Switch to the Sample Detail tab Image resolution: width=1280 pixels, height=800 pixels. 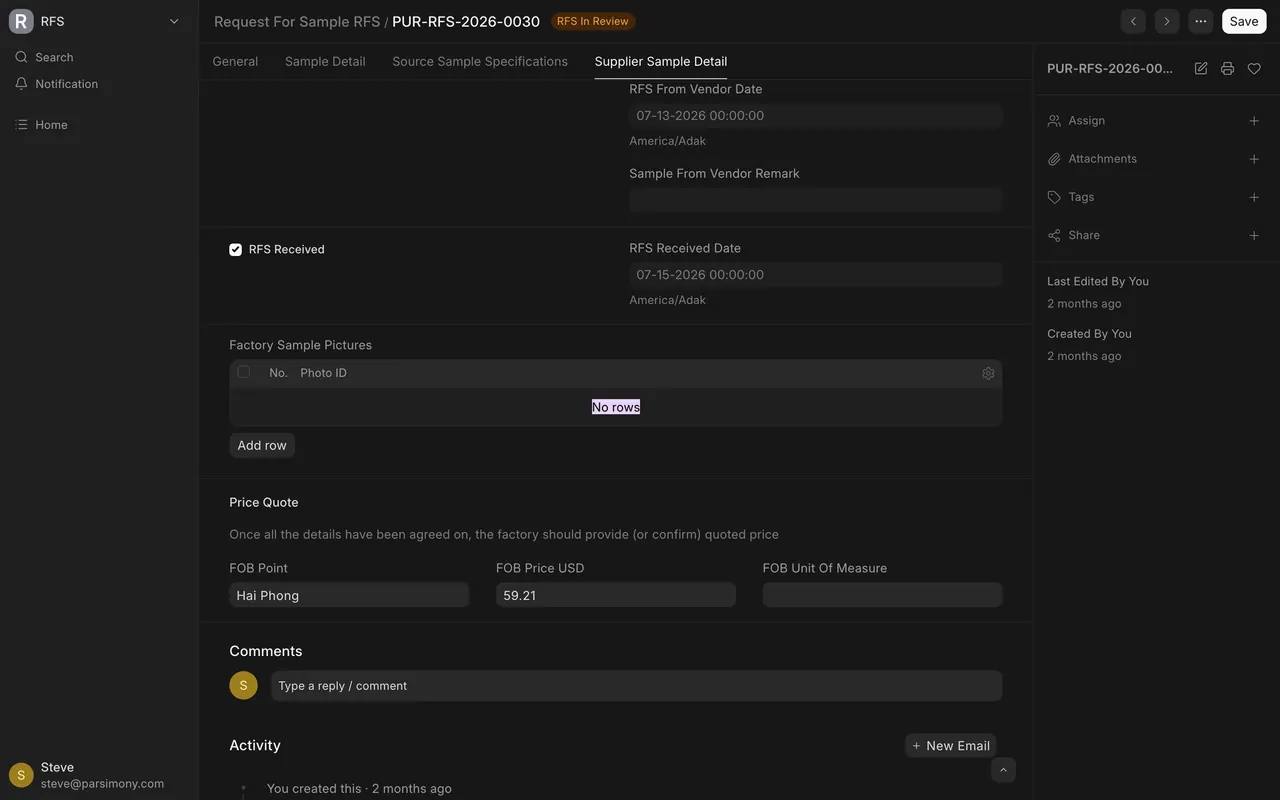point(325,61)
